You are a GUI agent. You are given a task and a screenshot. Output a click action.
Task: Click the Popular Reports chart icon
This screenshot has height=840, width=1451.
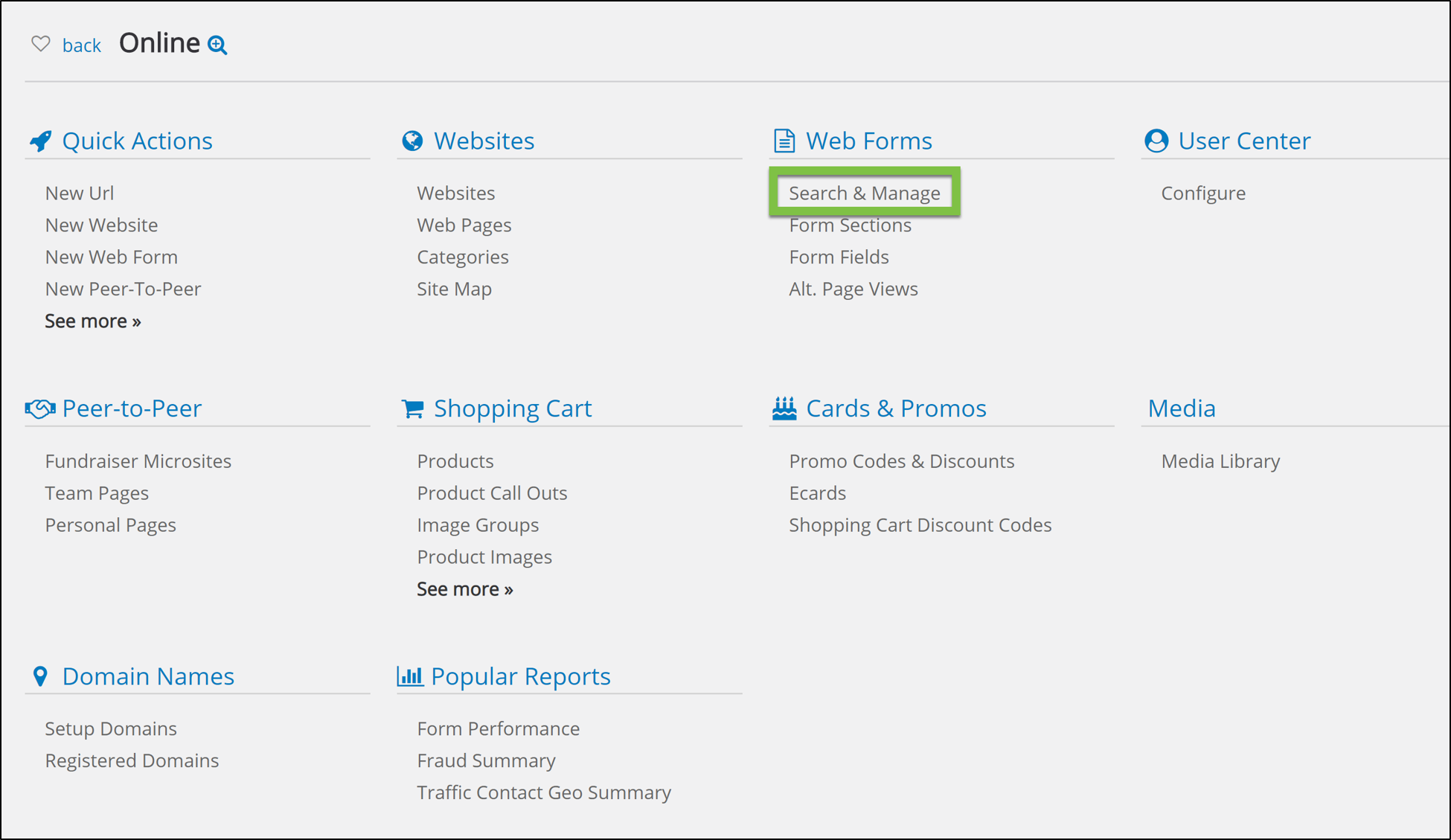(x=410, y=676)
